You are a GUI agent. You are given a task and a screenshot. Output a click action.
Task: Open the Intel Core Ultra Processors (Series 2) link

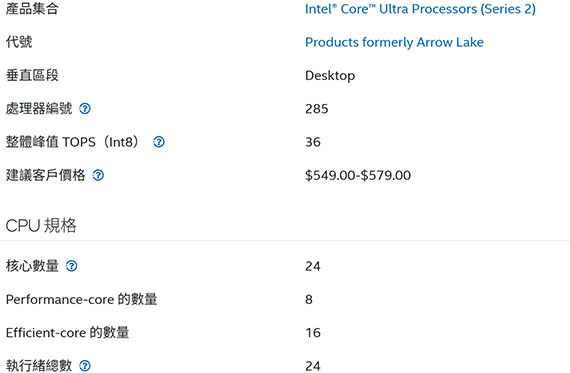point(420,9)
